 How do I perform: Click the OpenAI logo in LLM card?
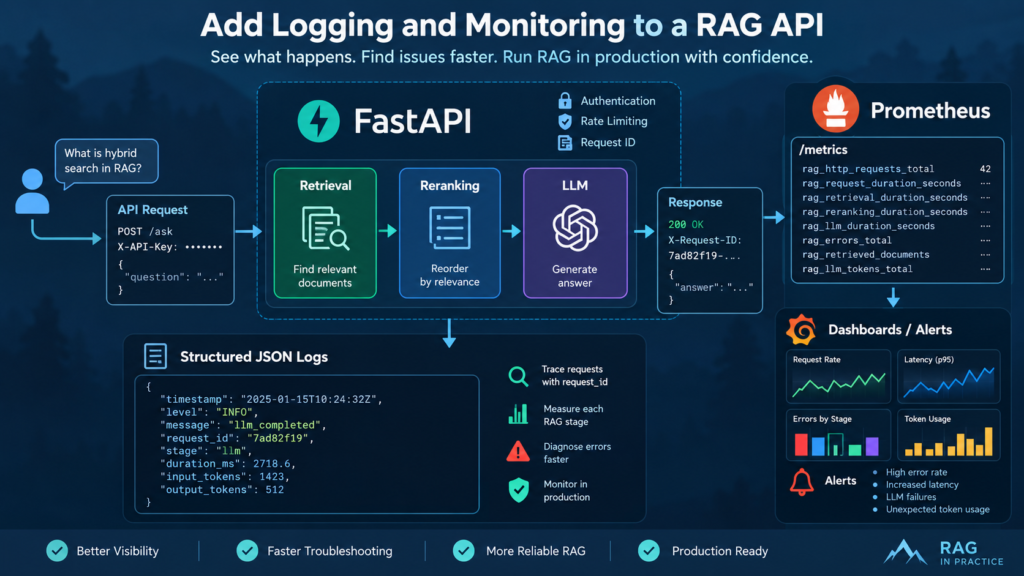(x=575, y=228)
